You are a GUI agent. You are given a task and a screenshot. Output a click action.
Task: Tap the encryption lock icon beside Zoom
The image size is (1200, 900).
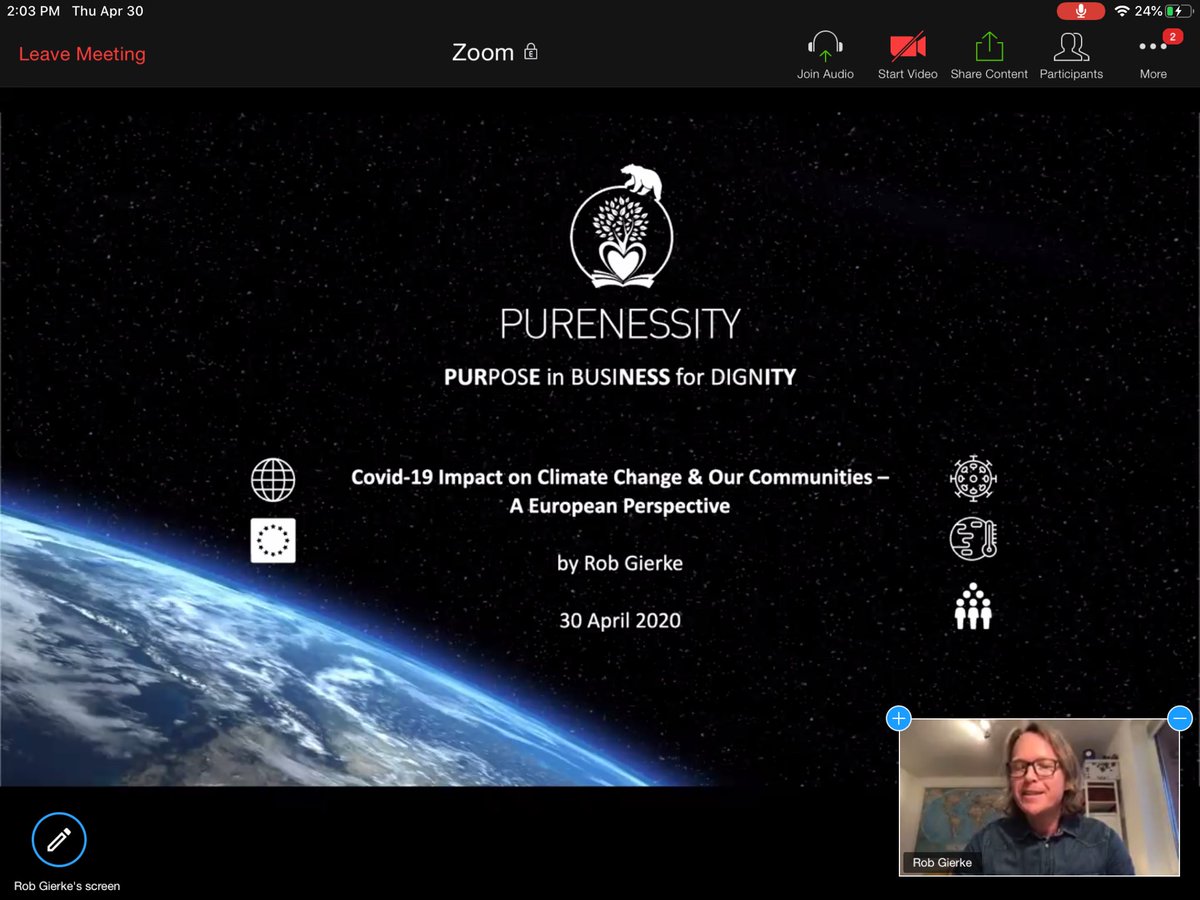tap(531, 52)
